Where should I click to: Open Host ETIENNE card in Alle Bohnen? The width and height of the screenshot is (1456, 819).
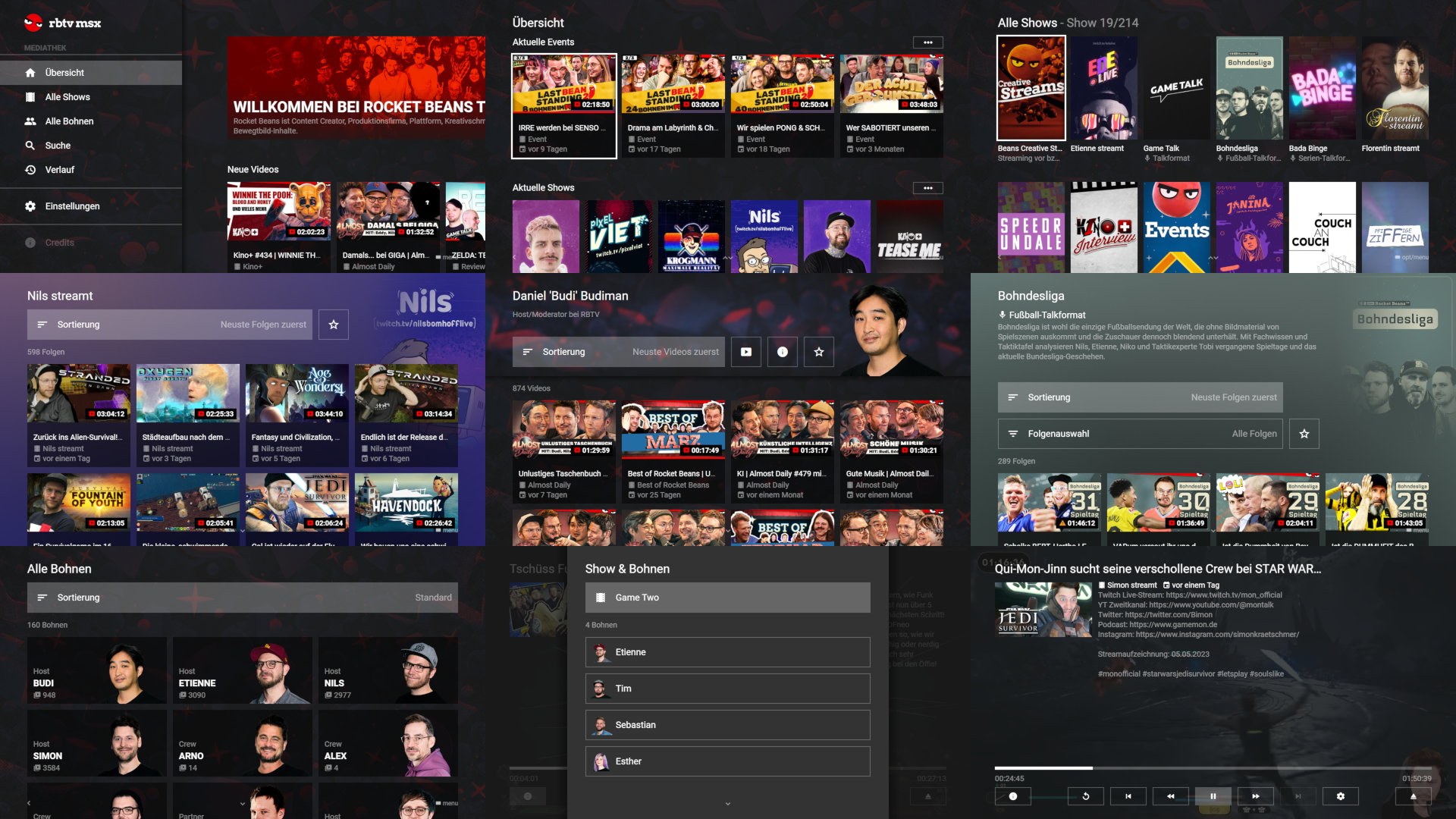[x=243, y=670]
